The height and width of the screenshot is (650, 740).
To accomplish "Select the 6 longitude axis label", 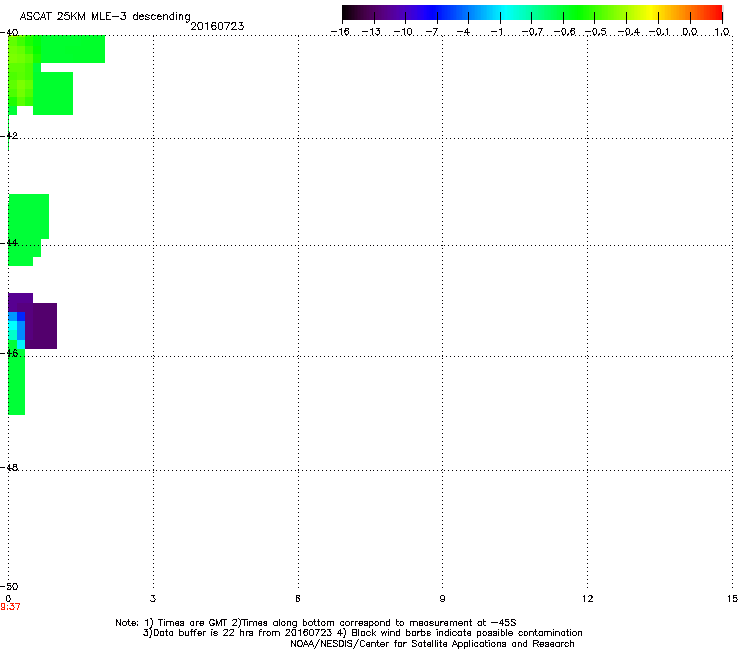I will tap(298, 599).
